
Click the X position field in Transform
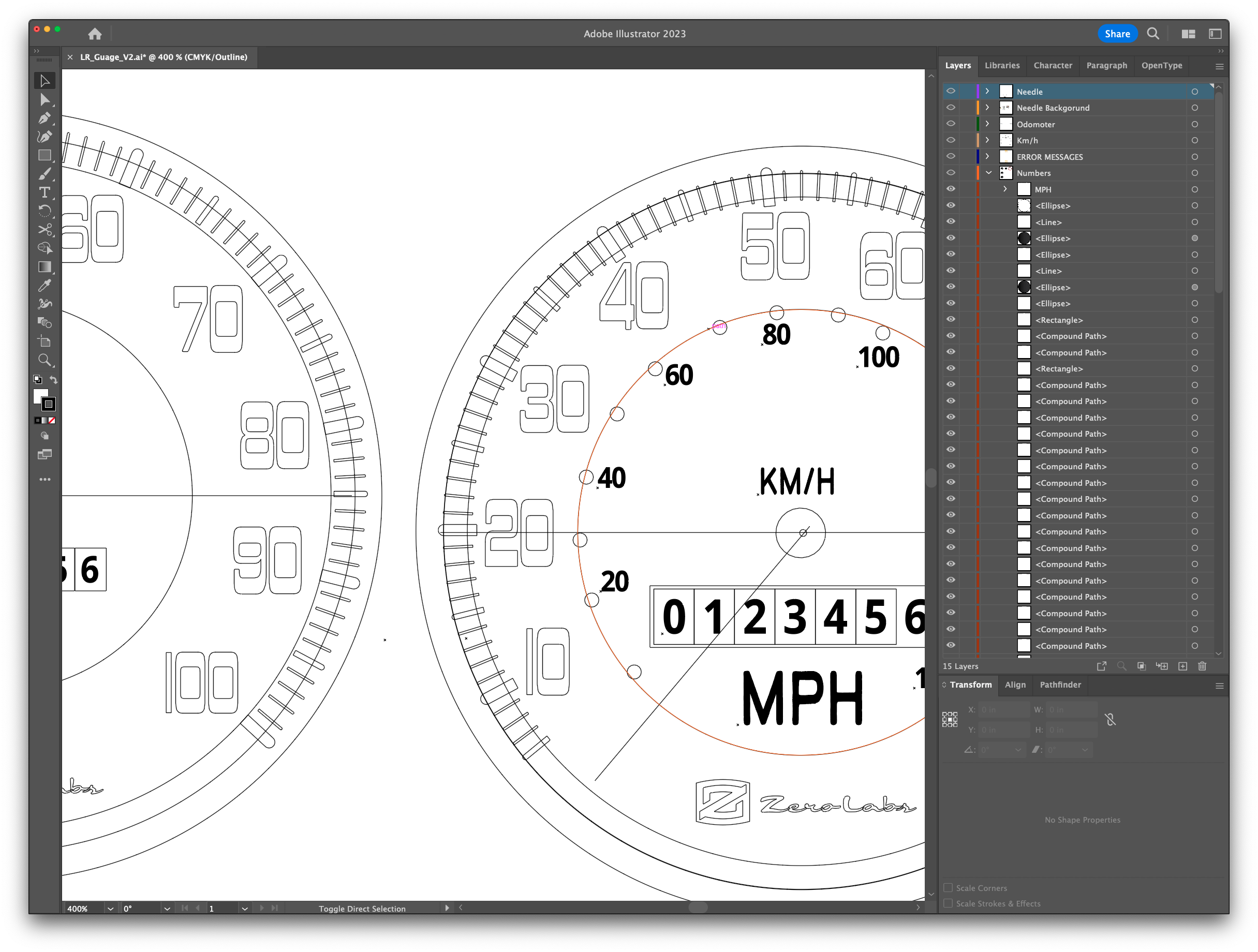coord(1004,710)
